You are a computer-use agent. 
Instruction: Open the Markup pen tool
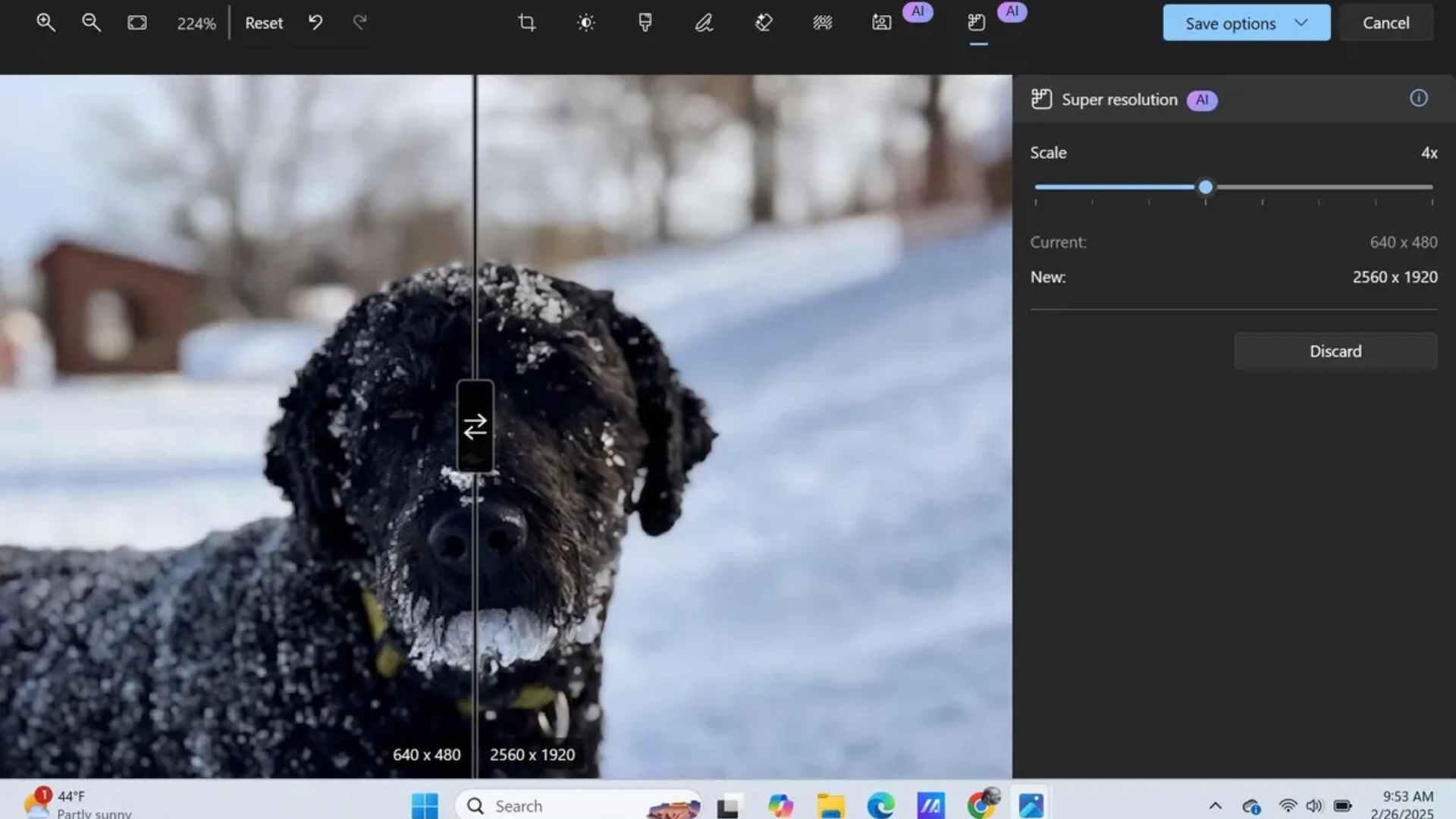click(704, 23)
